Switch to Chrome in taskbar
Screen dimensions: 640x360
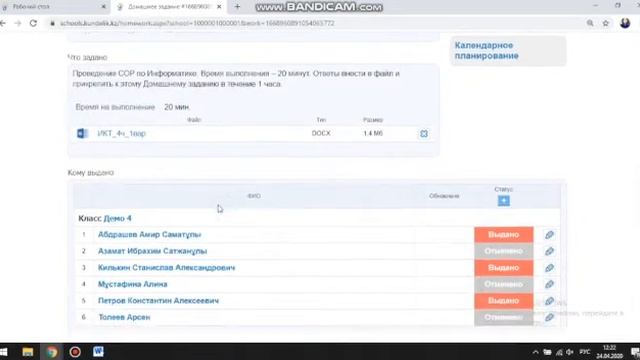[52, 352]
